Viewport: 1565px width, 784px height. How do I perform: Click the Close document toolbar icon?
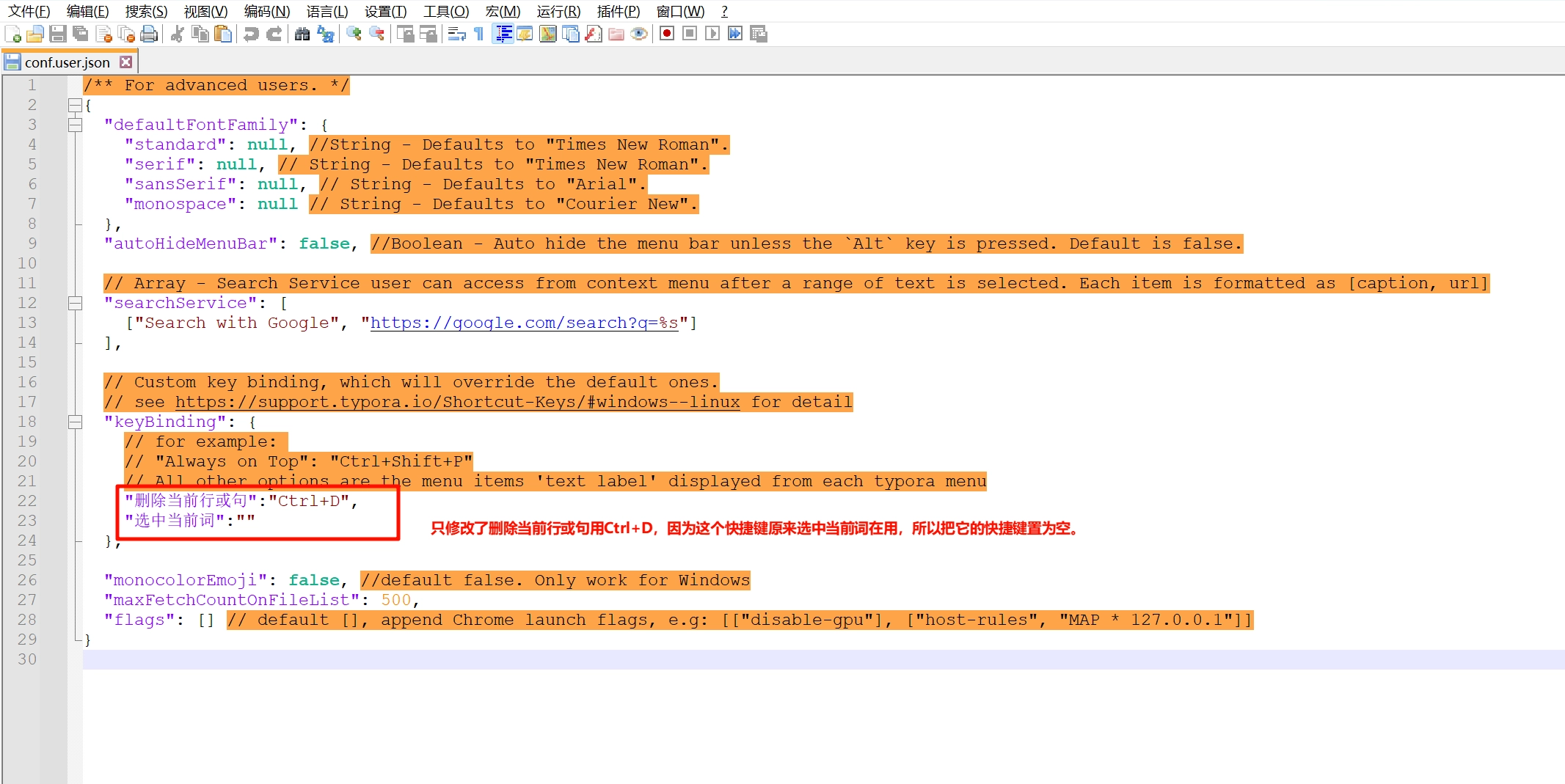pos(103,34)
